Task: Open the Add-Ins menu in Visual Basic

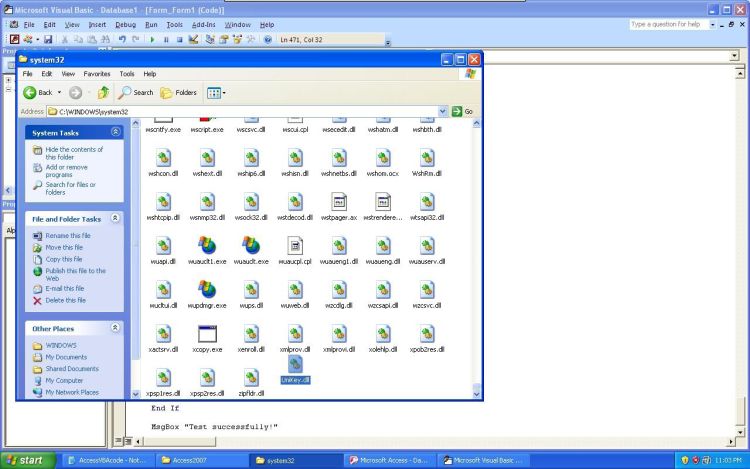Action: 204,24
